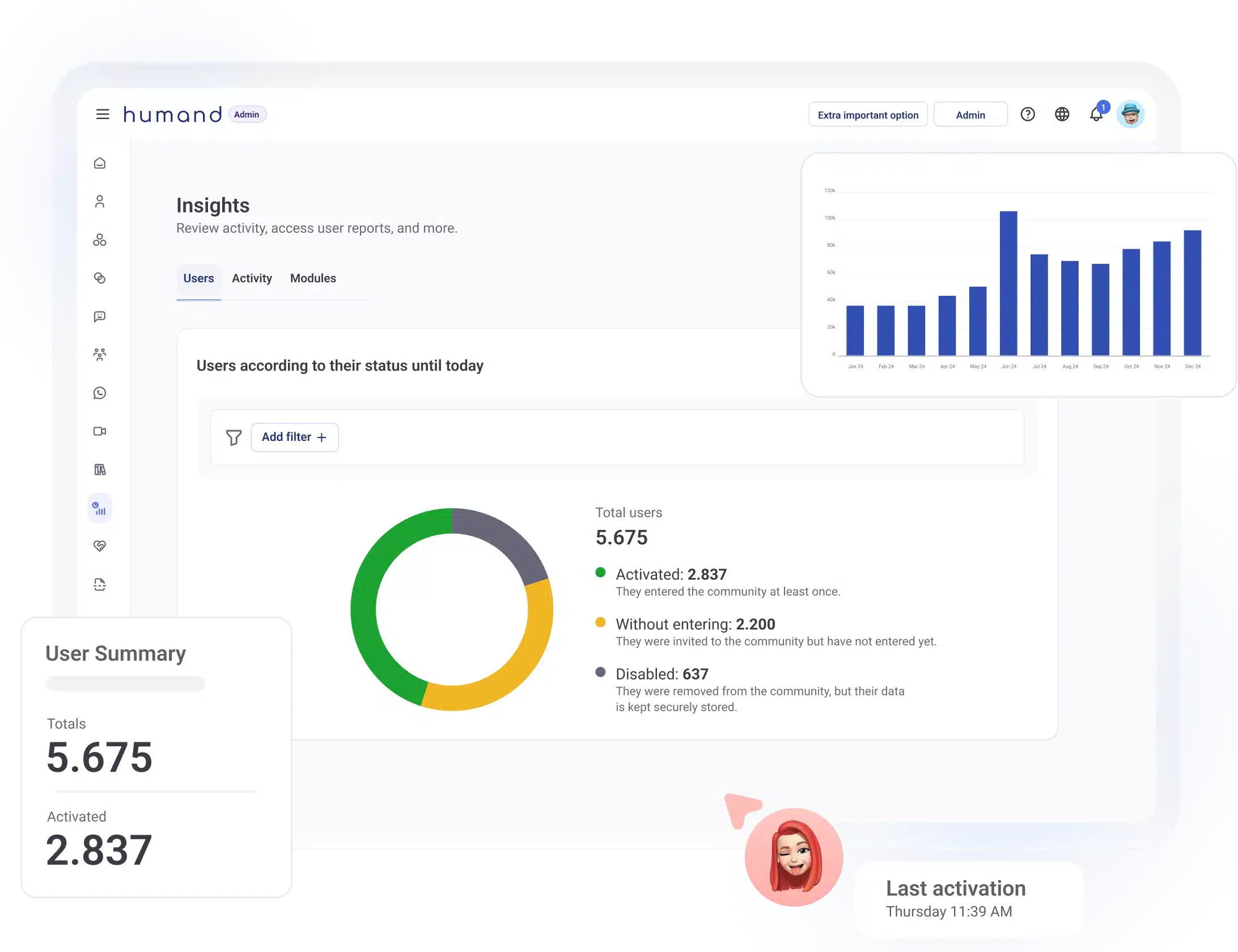Open the video camera icon in the sidebar

pyautogui.click(x=100, y=431)
